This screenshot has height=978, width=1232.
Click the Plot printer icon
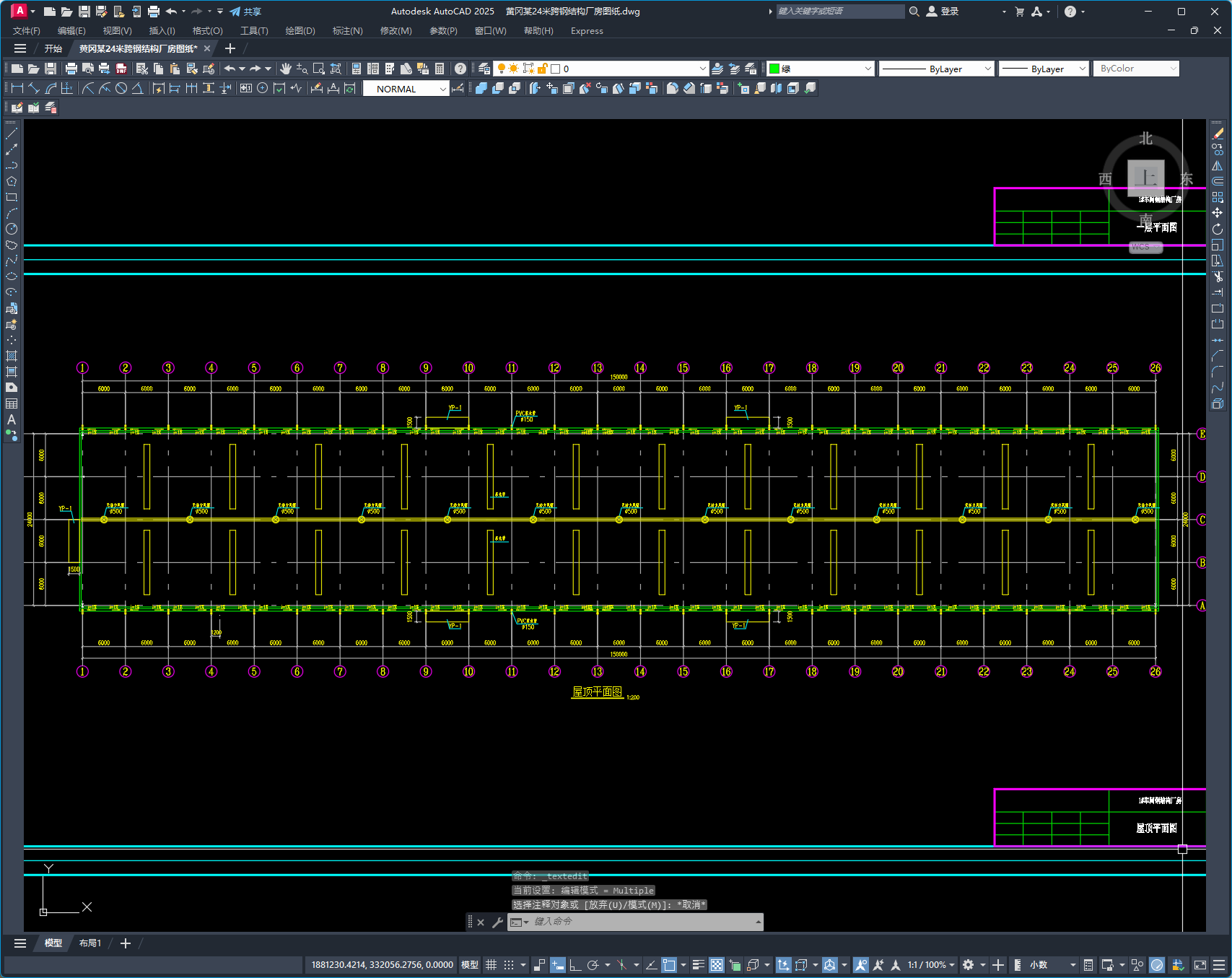tap(71, 69)
